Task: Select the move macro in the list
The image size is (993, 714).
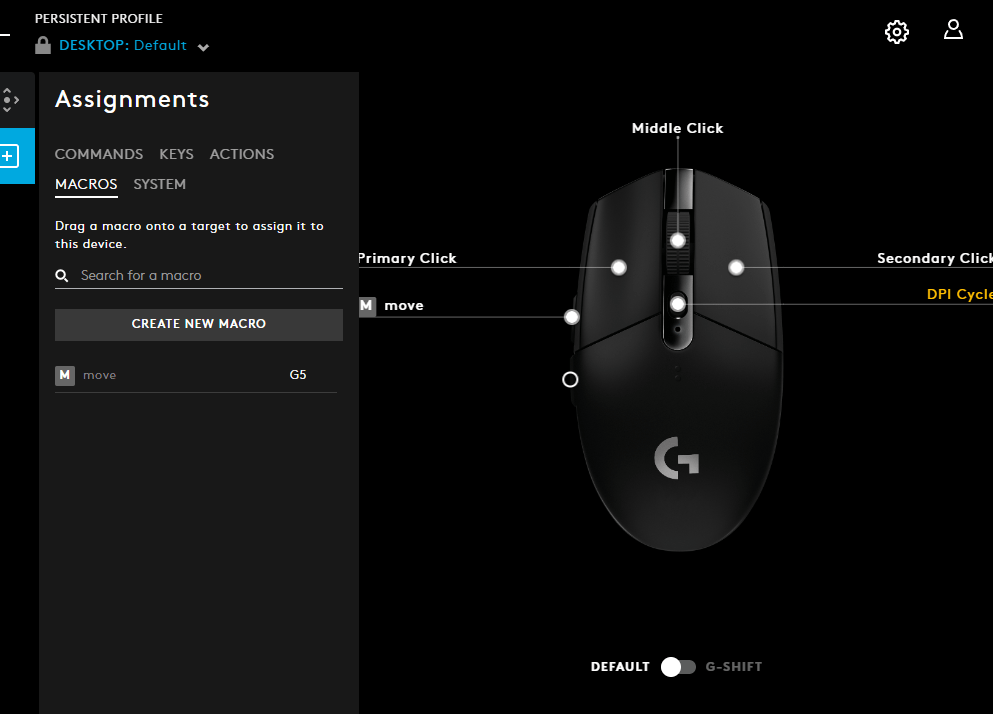Action: tap(196, 375)
